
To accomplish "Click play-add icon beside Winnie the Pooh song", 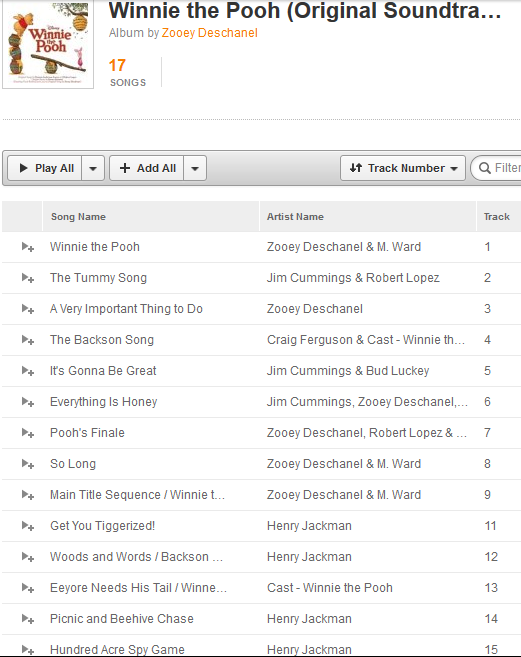I will tap(28, 247).
